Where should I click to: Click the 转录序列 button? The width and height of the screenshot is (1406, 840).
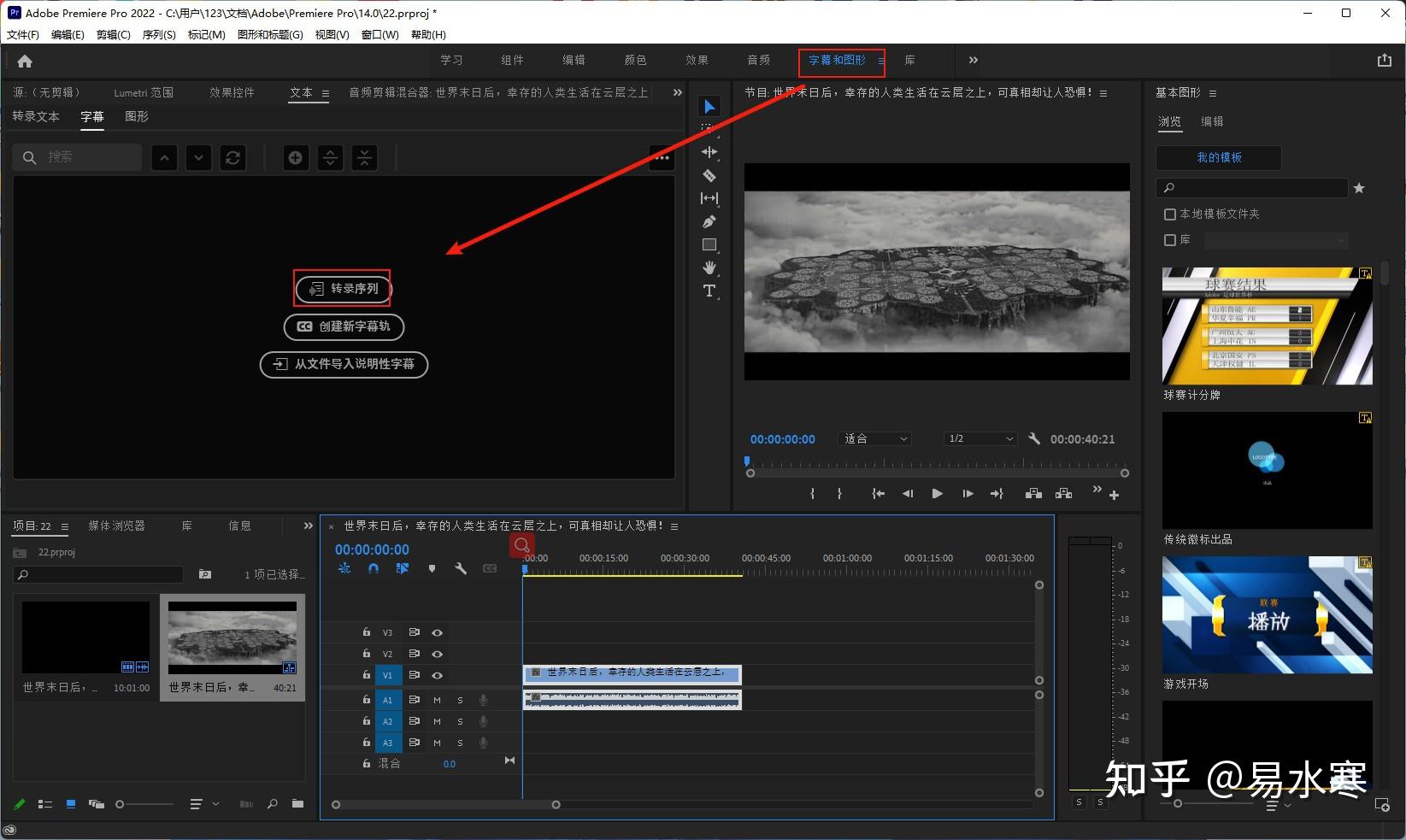(x=343, y=289)
